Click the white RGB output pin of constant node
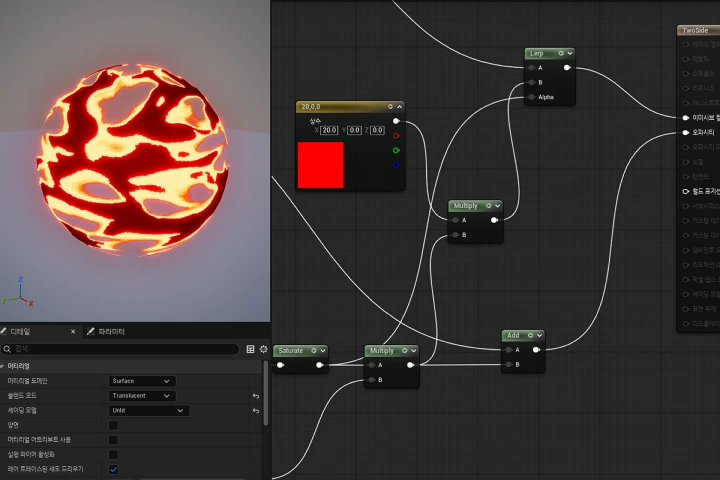 point(396,121)
